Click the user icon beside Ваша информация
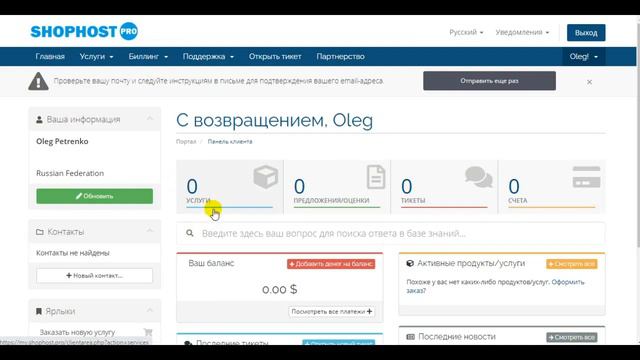Viewport: 640px width, 360px height. pyautogui.click(x=39, y=120)
